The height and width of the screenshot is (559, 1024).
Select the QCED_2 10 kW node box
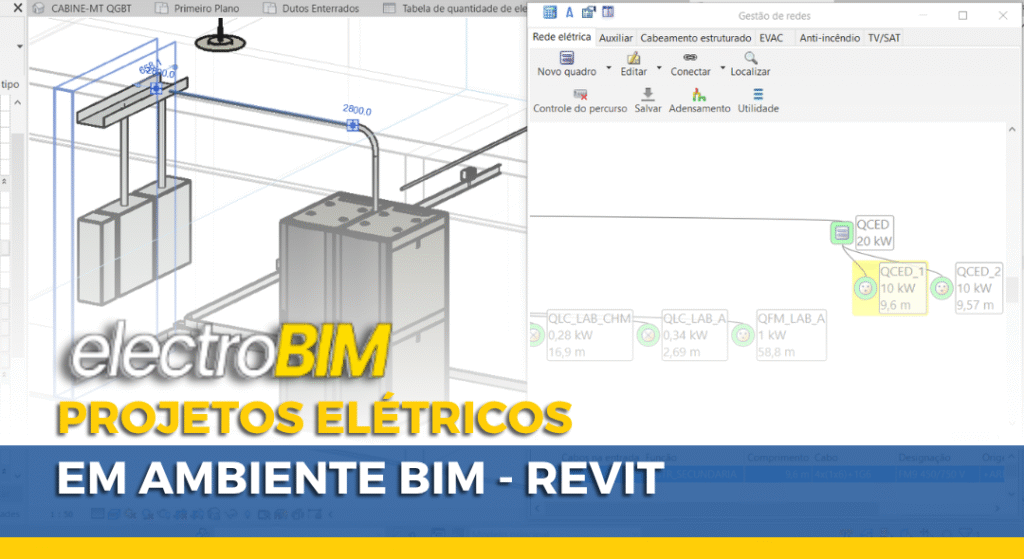(979, 288)
